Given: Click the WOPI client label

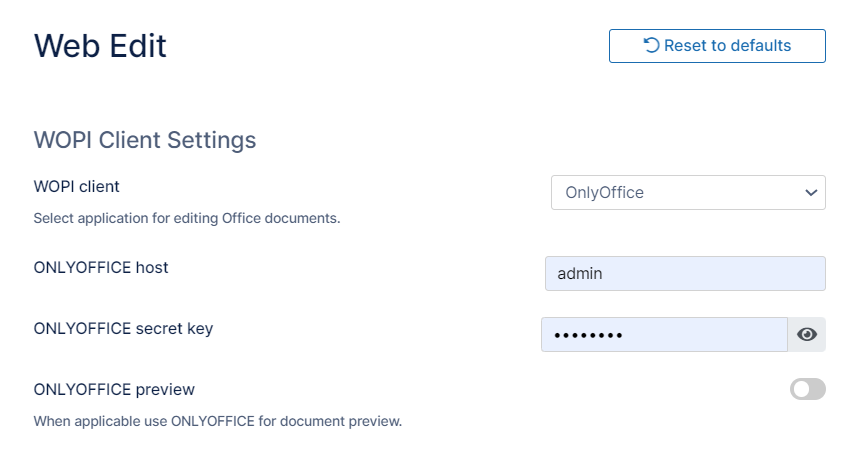Looking at the screenshot, I should click(77, 186).
